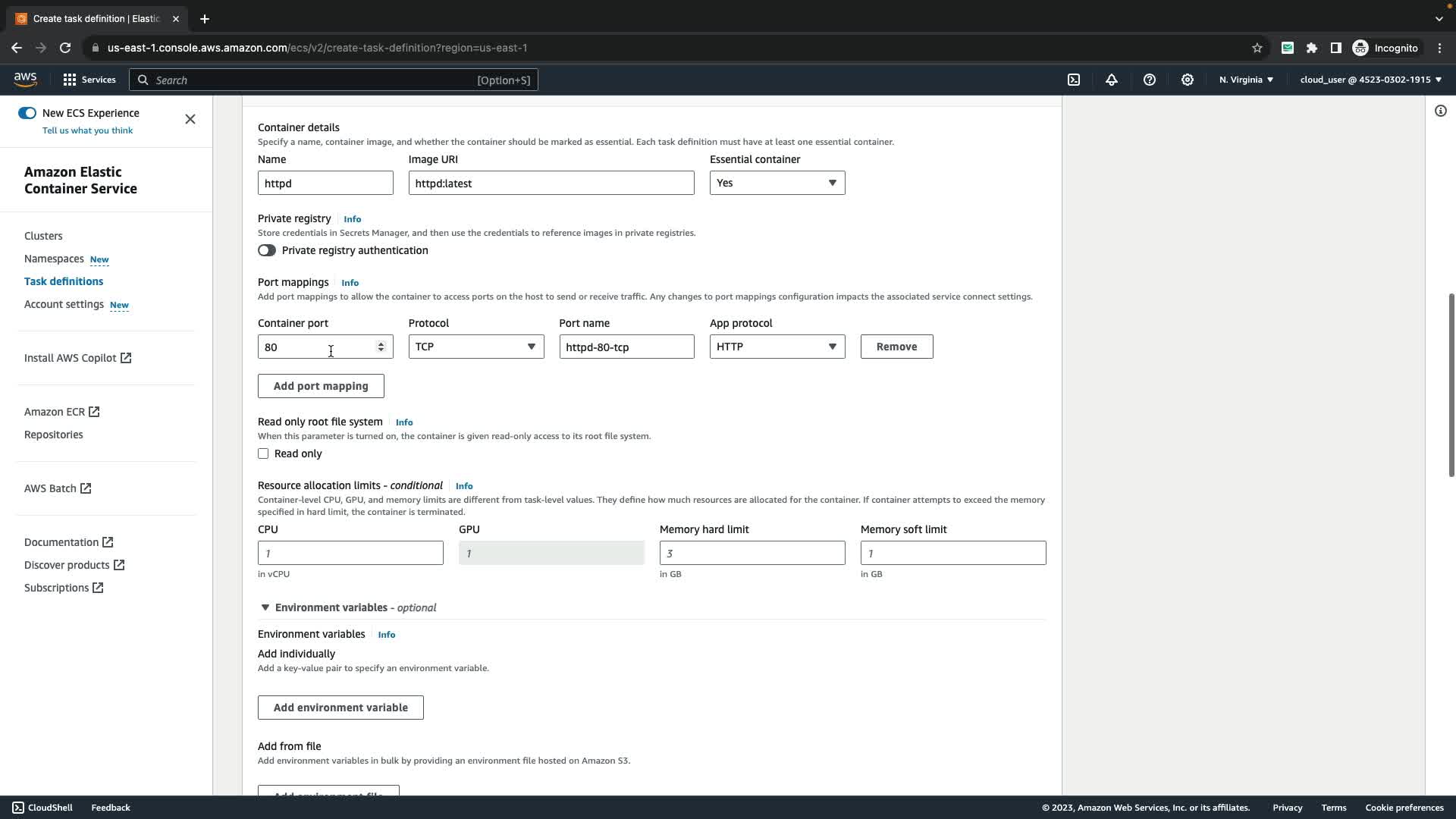Go to Clusters in the sidebar
The height and width of the screenshot is (819, 1456).
[43, 236]
